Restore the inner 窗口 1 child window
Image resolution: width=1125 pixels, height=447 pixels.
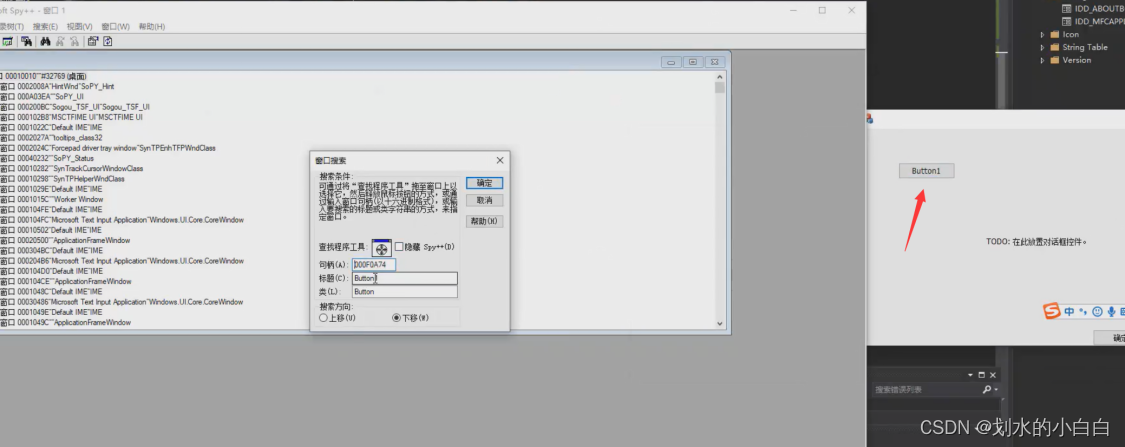693,62
